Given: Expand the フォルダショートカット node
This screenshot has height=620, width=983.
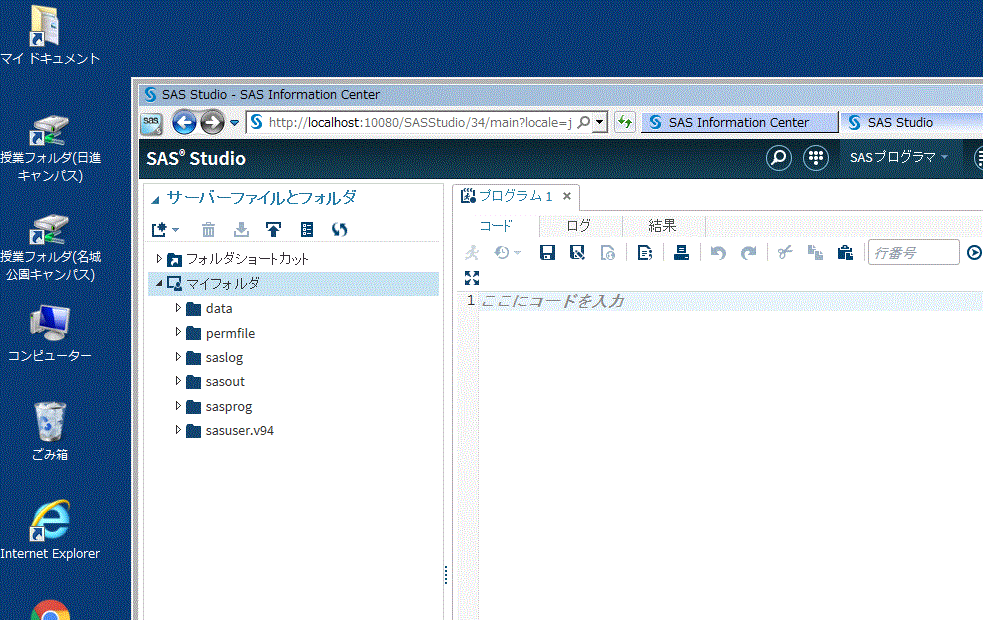Looking at the screenshot, I should (x=159, y=258).
